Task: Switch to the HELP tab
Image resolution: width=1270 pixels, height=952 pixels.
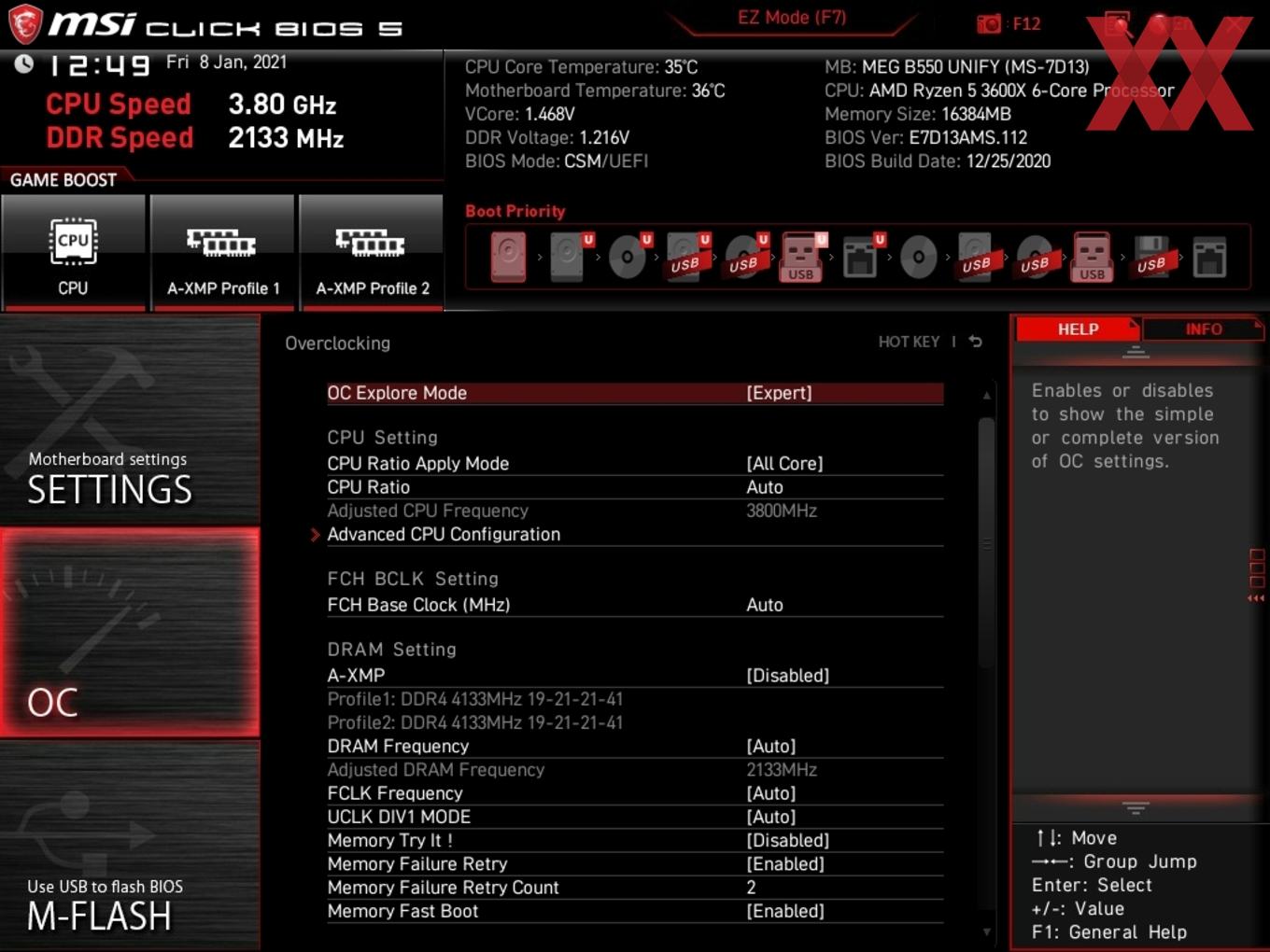Action: point(1078,329)
